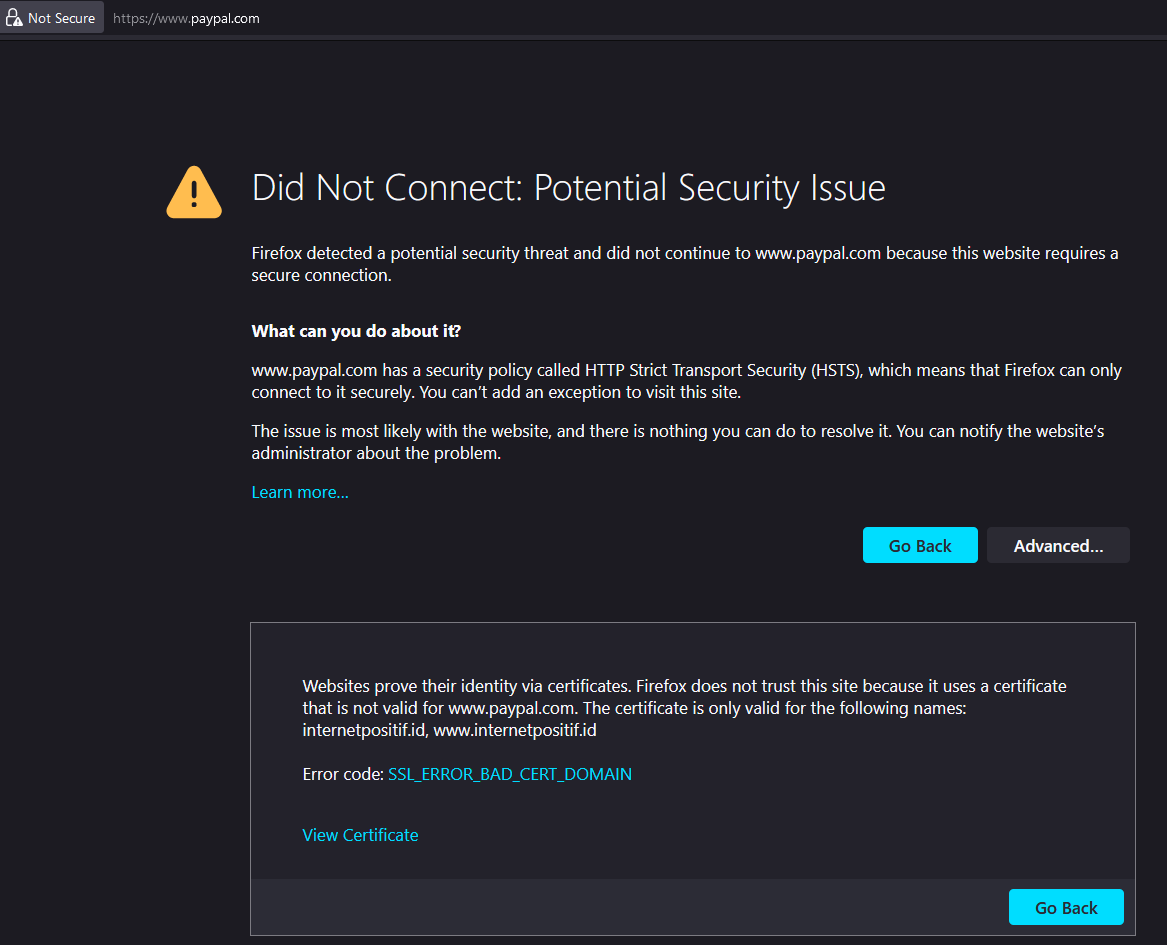Screen dimensions: 1167x945
Task: Click the 'What can you do about it?' heading
Action: pos(356,331)
